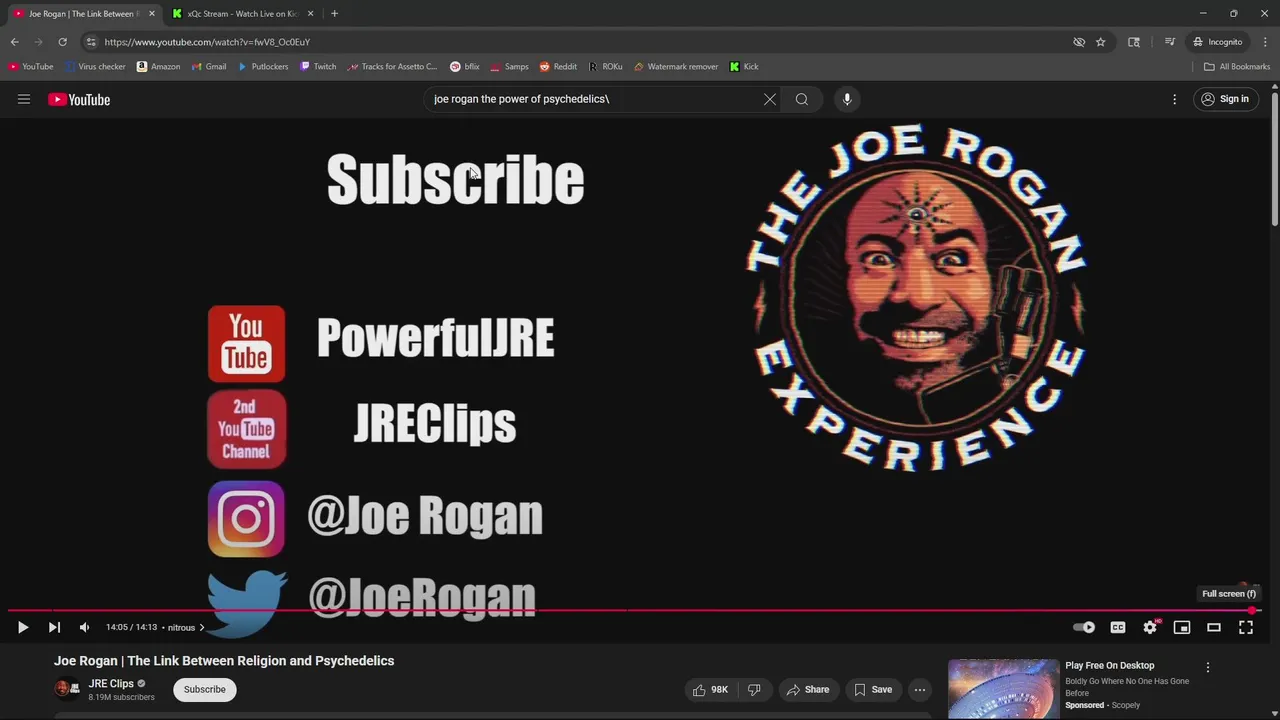This screenshot has height=720, width=1280.
Task: Bookmark this page with the star
Action: (1100, 42)
